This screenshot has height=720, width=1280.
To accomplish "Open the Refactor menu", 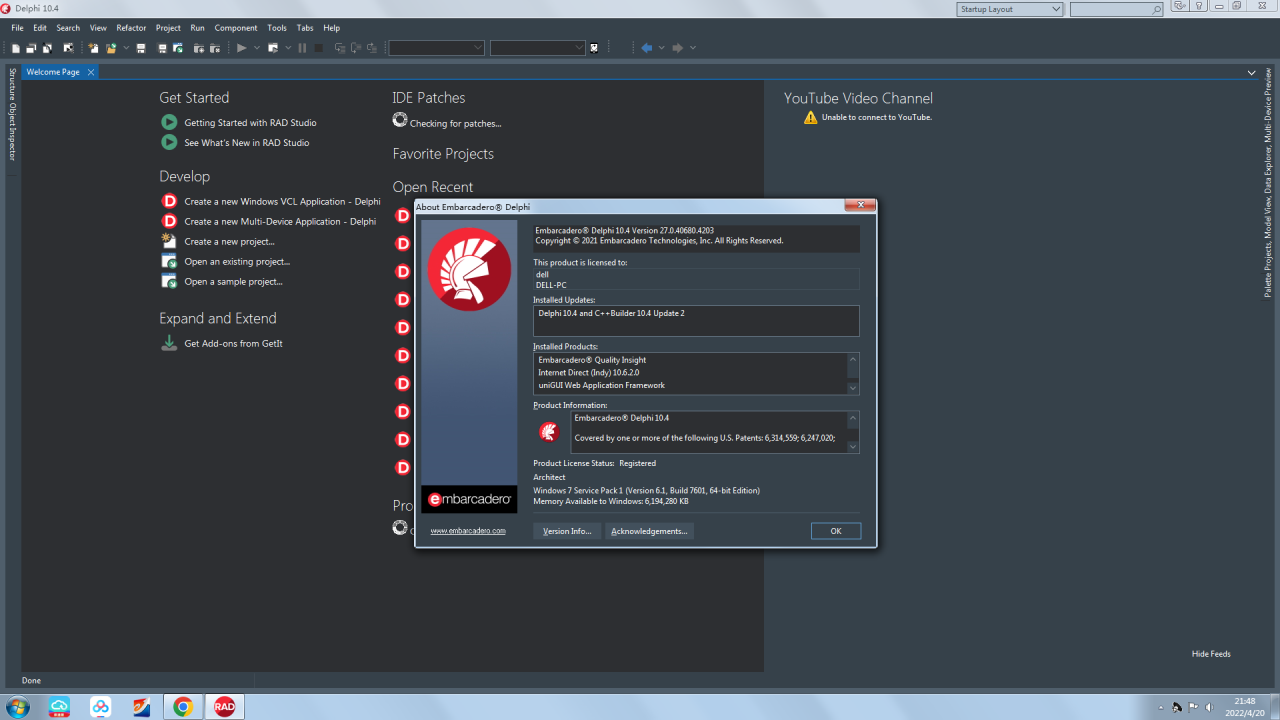I will [131, 28].
